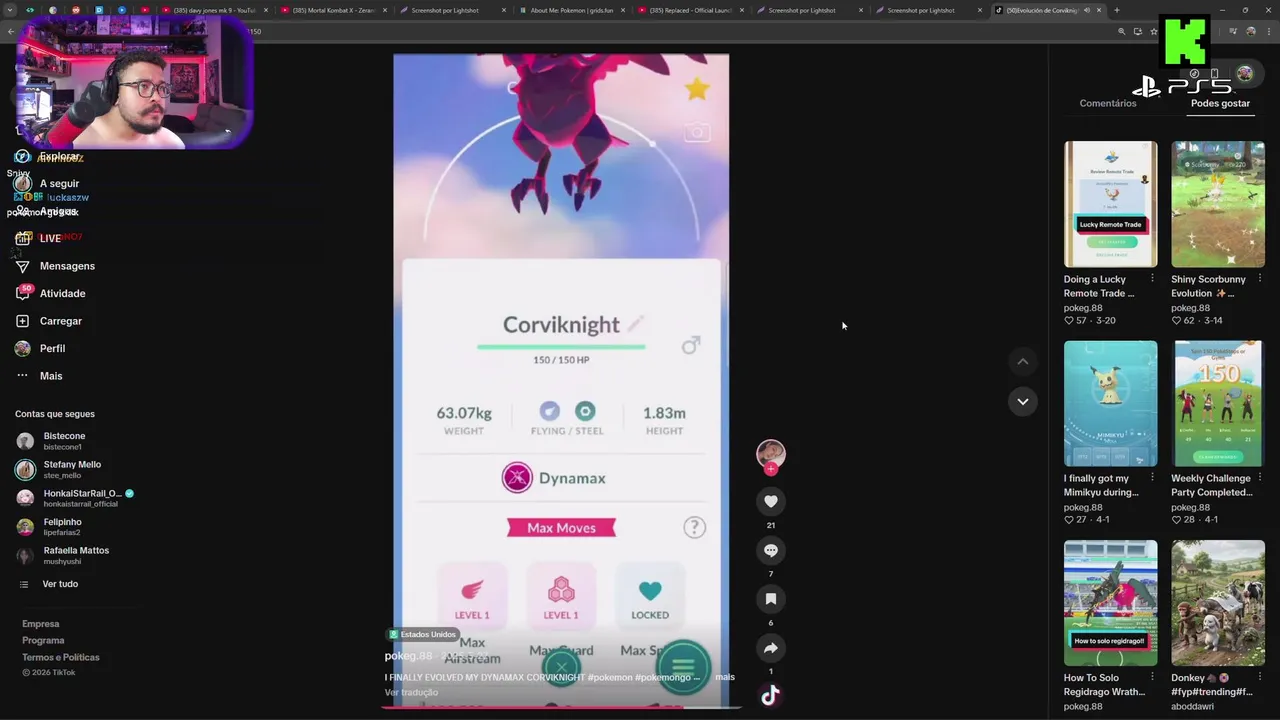
Task: Open options for Weekly Challenge Party video
Action: tap(1259, 478)
